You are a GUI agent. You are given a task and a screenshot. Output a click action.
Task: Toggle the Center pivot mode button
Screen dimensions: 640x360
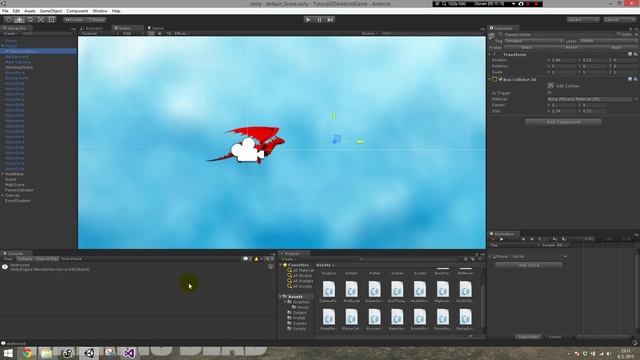coord(74,20)
